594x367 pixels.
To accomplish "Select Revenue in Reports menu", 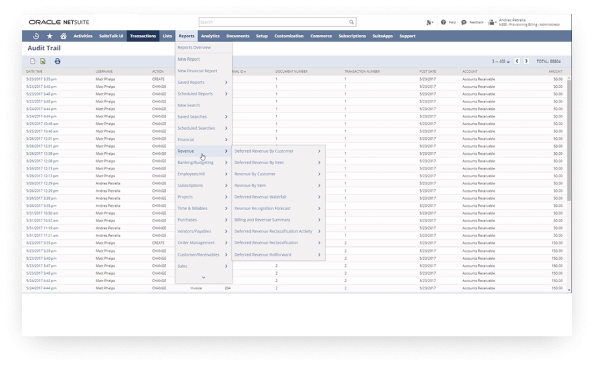I will (x=203, y=151).
